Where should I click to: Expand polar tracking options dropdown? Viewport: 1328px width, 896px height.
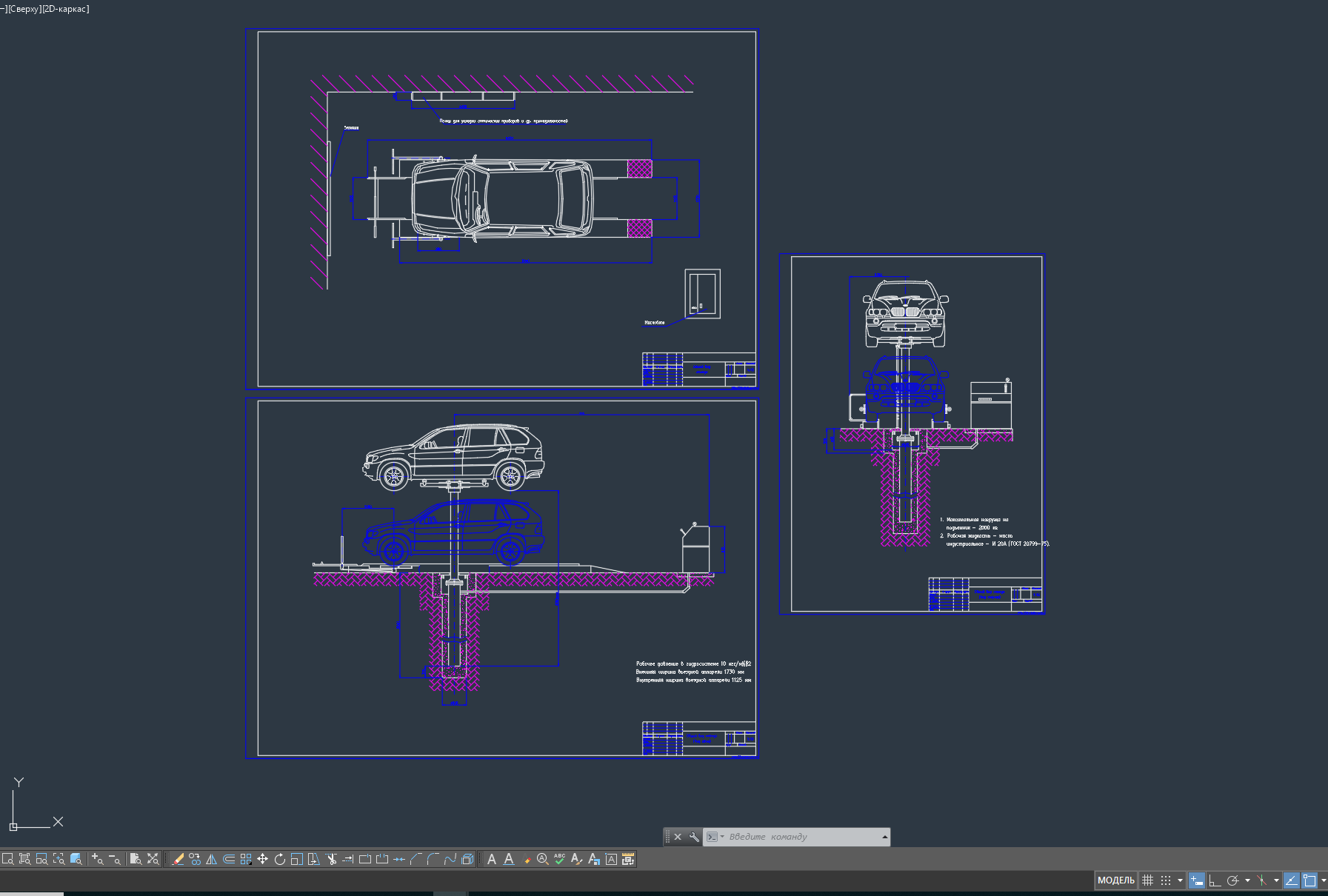point(1247,880)
